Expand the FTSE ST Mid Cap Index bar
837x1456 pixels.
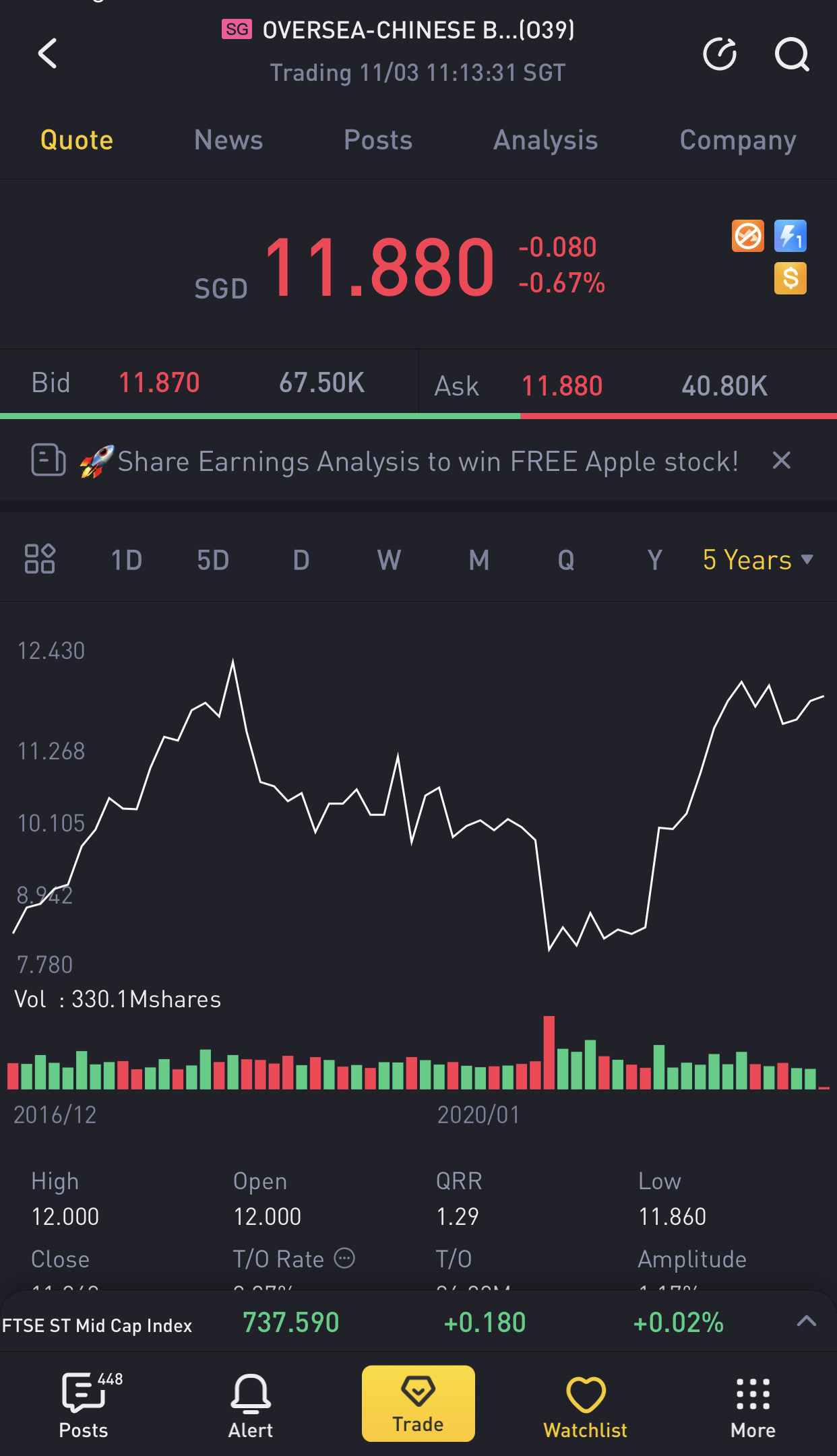click(807, 1321)
